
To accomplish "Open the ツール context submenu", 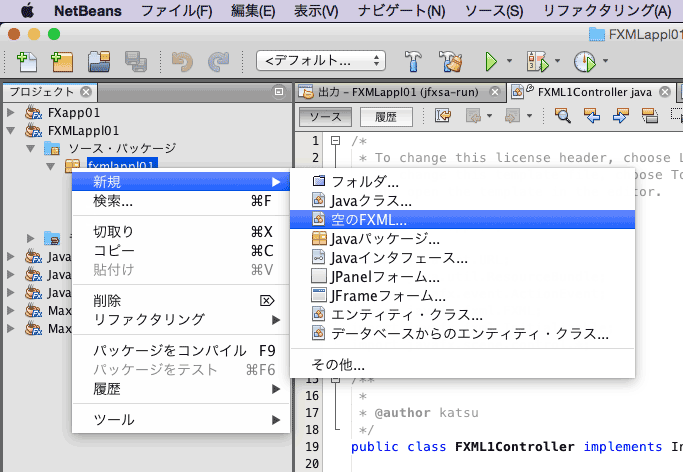I will pos(181,420).
